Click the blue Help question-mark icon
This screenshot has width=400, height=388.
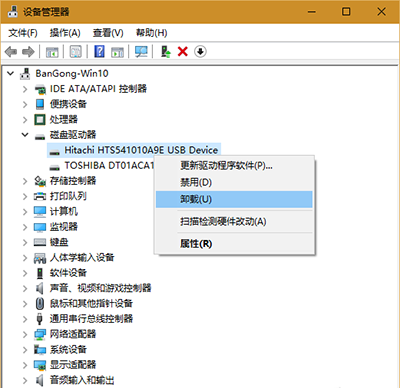tap(99, 52)
